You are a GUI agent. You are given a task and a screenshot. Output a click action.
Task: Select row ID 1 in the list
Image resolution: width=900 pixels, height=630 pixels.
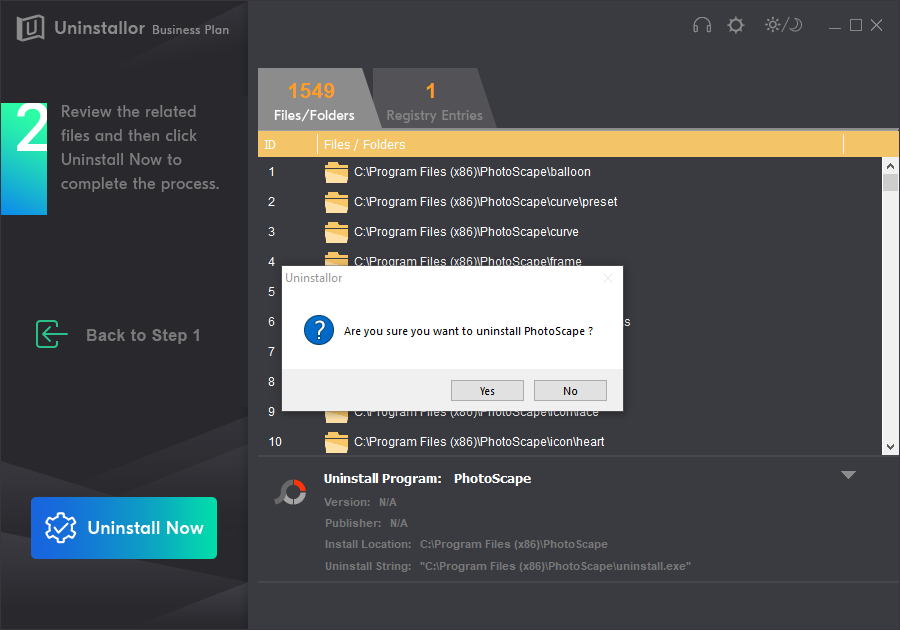coord(271,172)
